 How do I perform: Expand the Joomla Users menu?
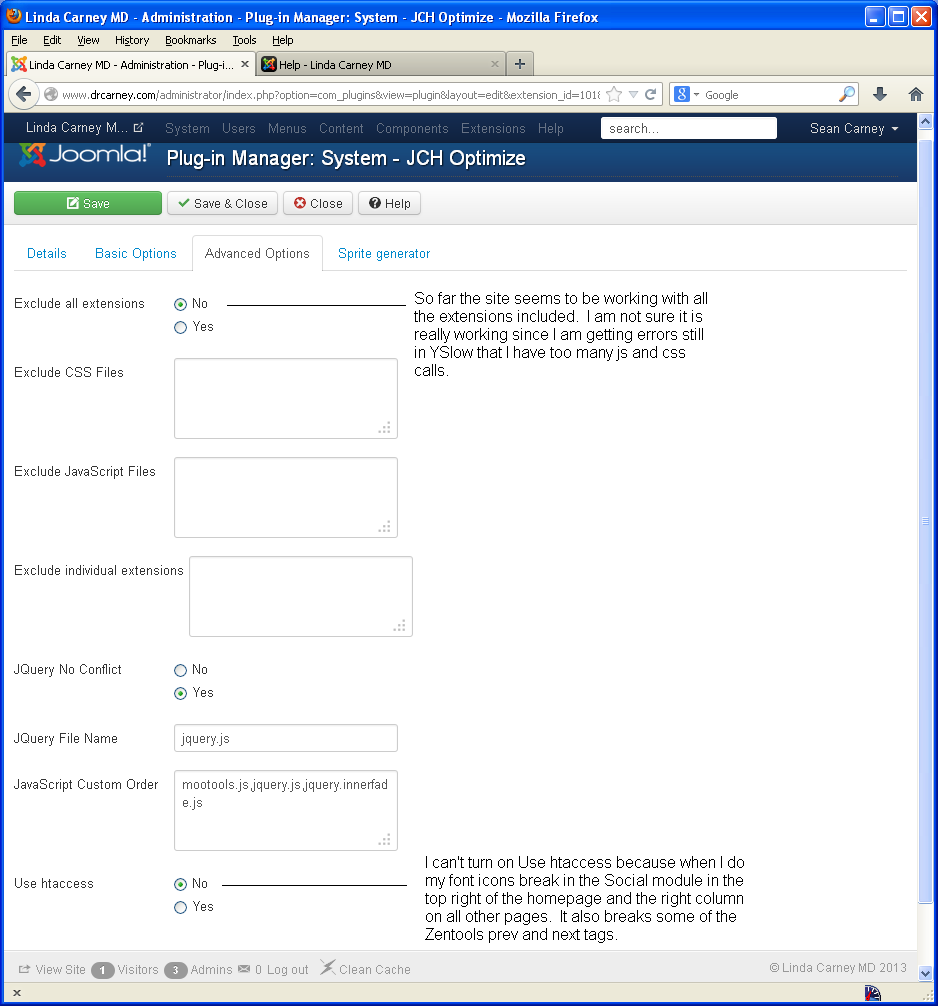tap(239, 128)
